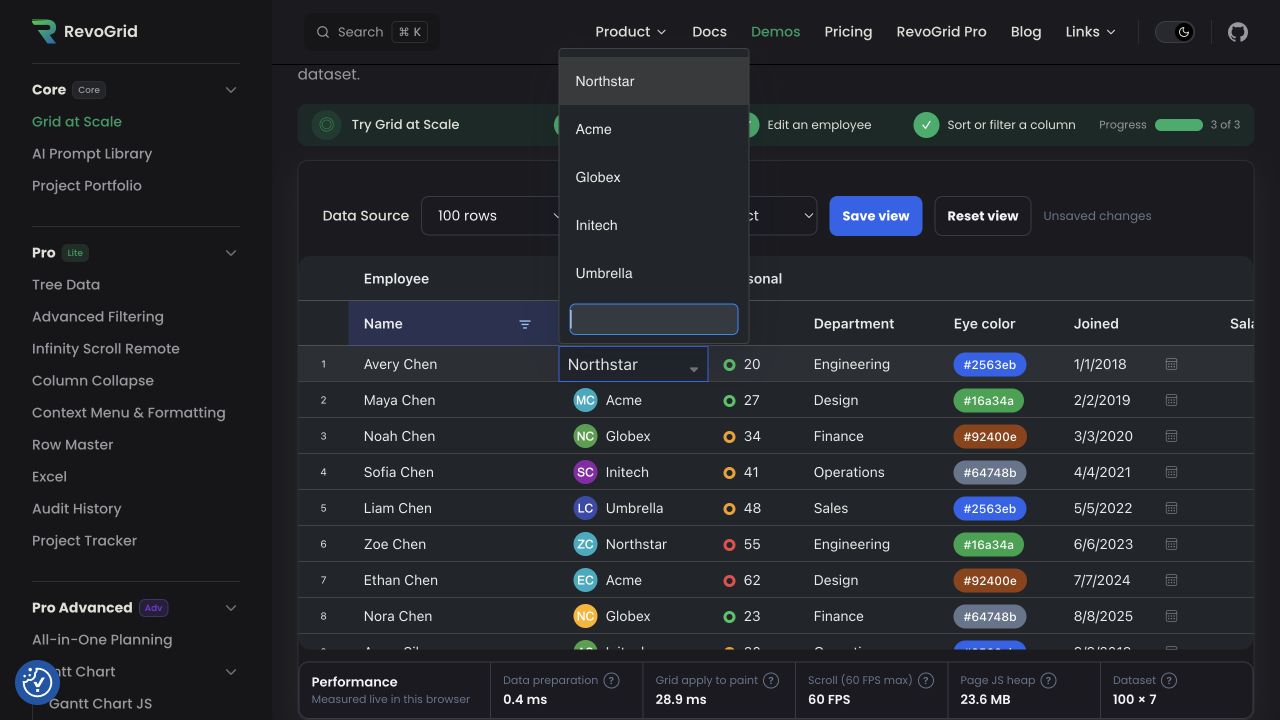The image size is (1280, 720).
Task: Expand the Gantt Chart submenu chevron
Action: tap(231, 672)
